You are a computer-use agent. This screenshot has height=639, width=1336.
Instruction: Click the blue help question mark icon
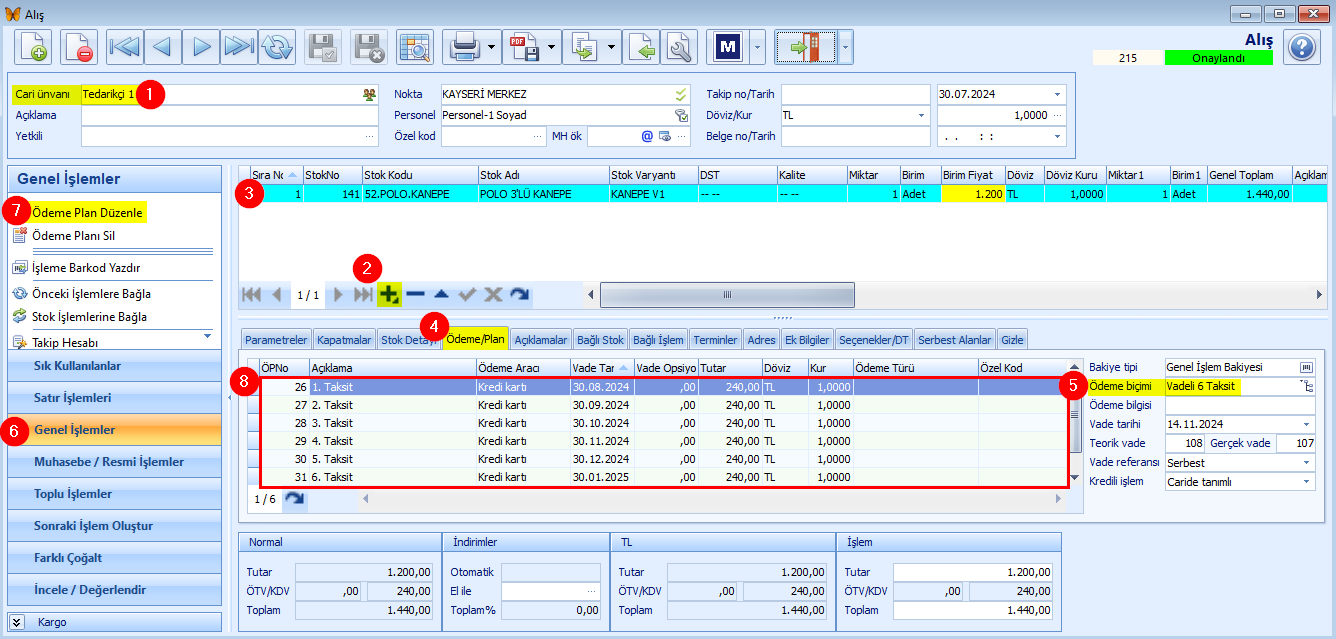click(x=1301, y=47)
